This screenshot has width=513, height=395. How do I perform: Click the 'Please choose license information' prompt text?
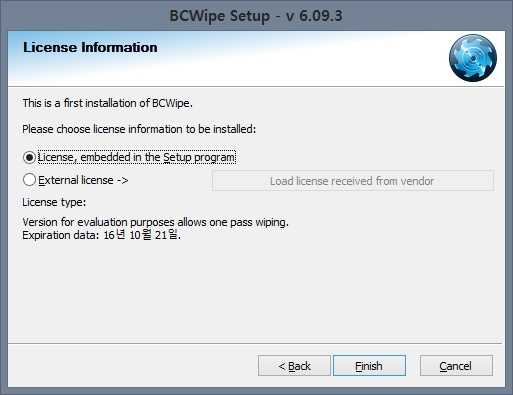(139, 129)
